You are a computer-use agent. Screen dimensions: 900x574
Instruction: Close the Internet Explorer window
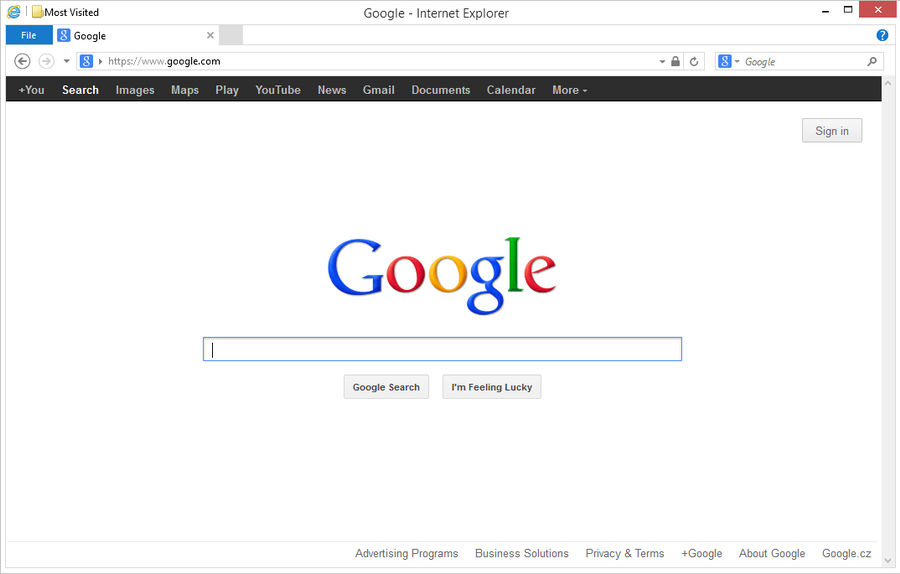click(x=878, y=10)
